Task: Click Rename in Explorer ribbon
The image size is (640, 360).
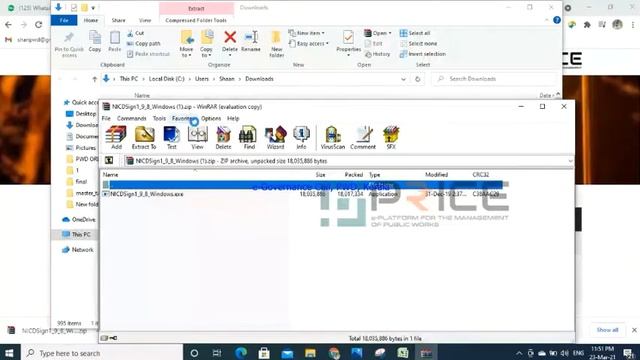Action: pos(251,41)
